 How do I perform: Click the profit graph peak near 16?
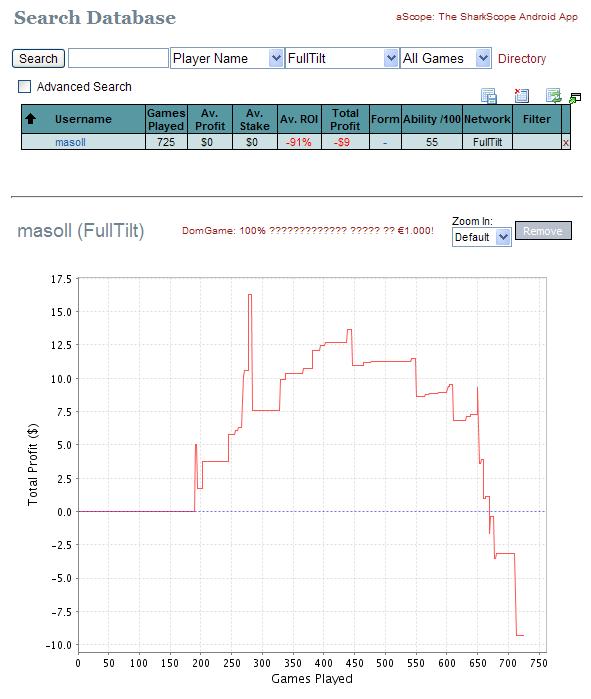pos(250,295)
